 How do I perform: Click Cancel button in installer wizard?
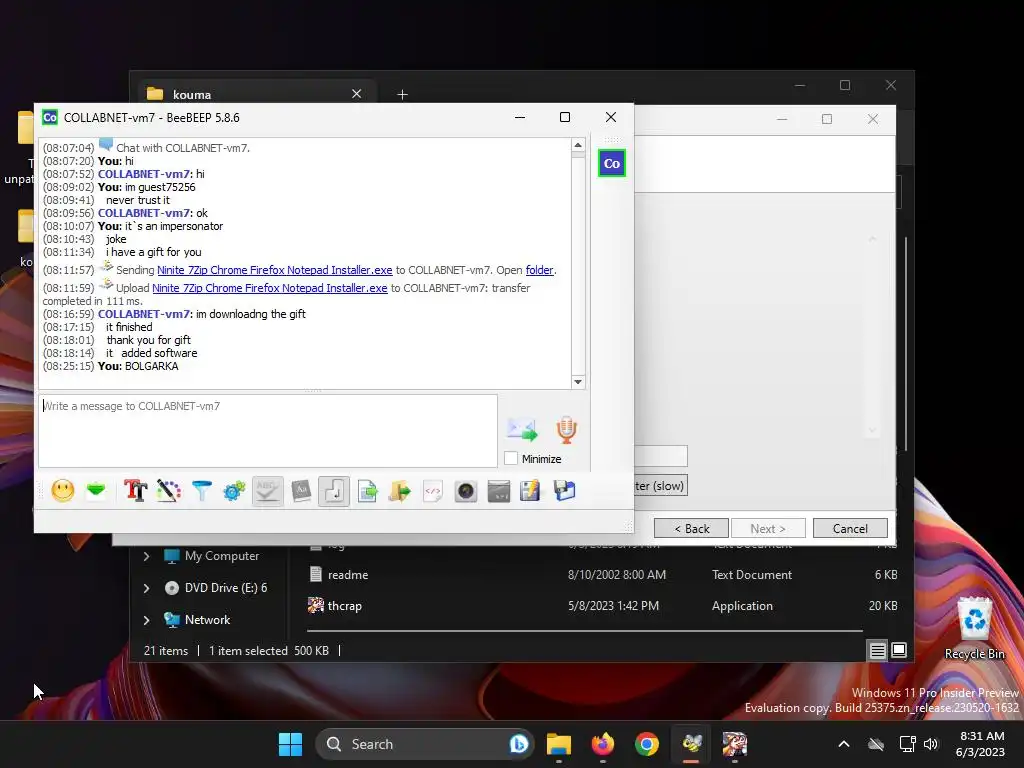click(850, 528)
